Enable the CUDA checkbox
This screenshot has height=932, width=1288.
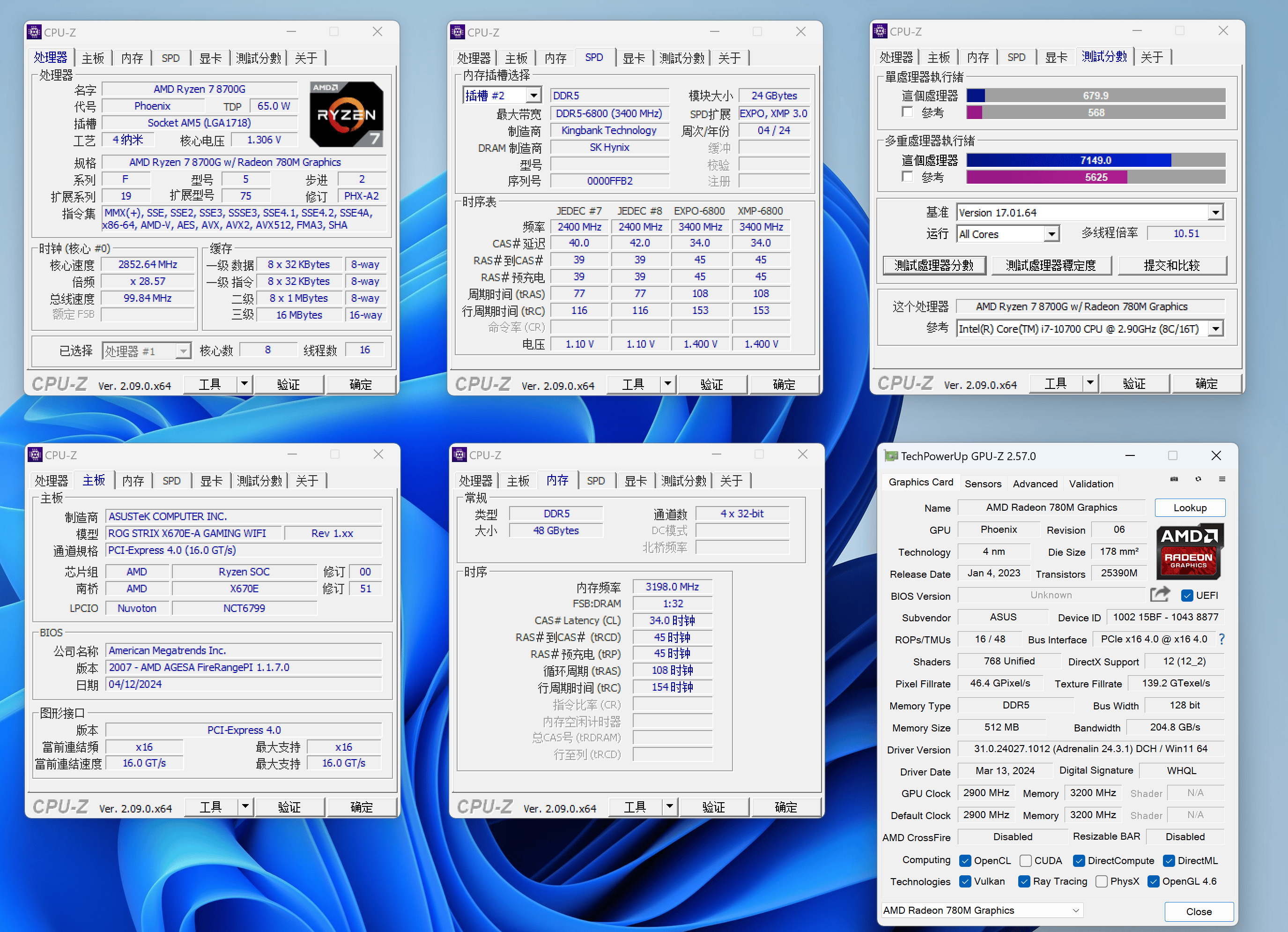click(1026, 861)
